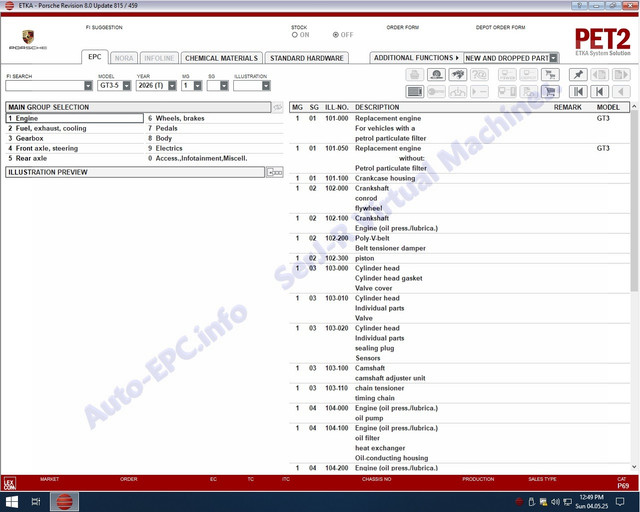Open the Chemical Materials tab

pyautogui.click(x=222, y=58)
